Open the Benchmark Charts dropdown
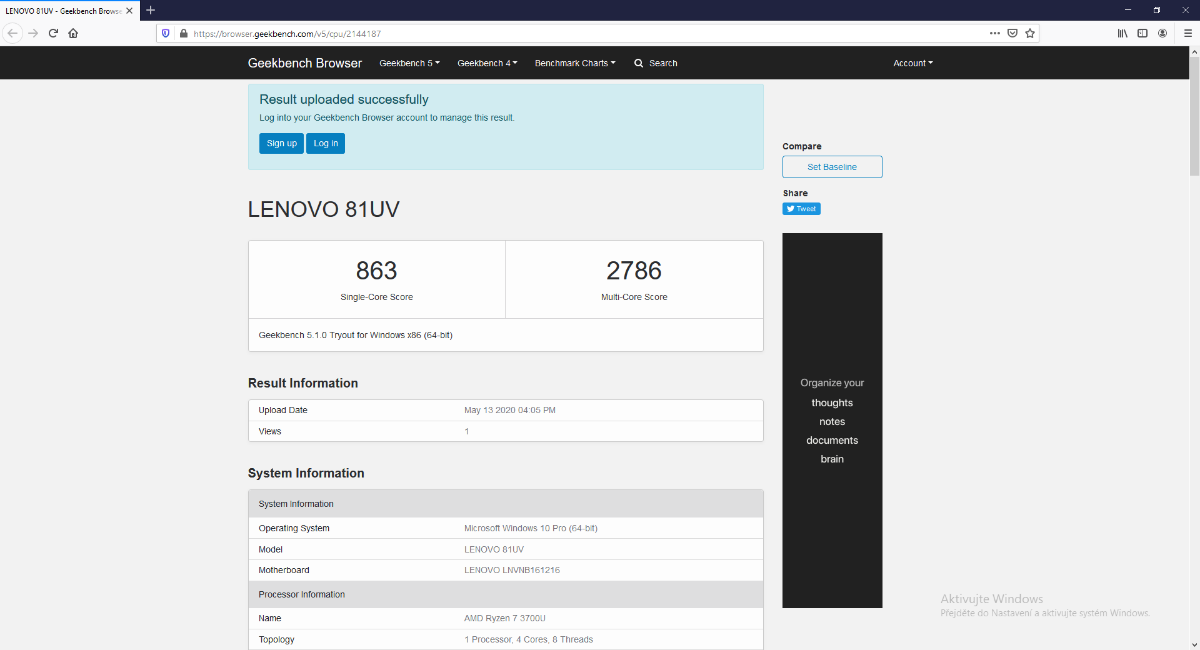 click(x=575, y=63)
